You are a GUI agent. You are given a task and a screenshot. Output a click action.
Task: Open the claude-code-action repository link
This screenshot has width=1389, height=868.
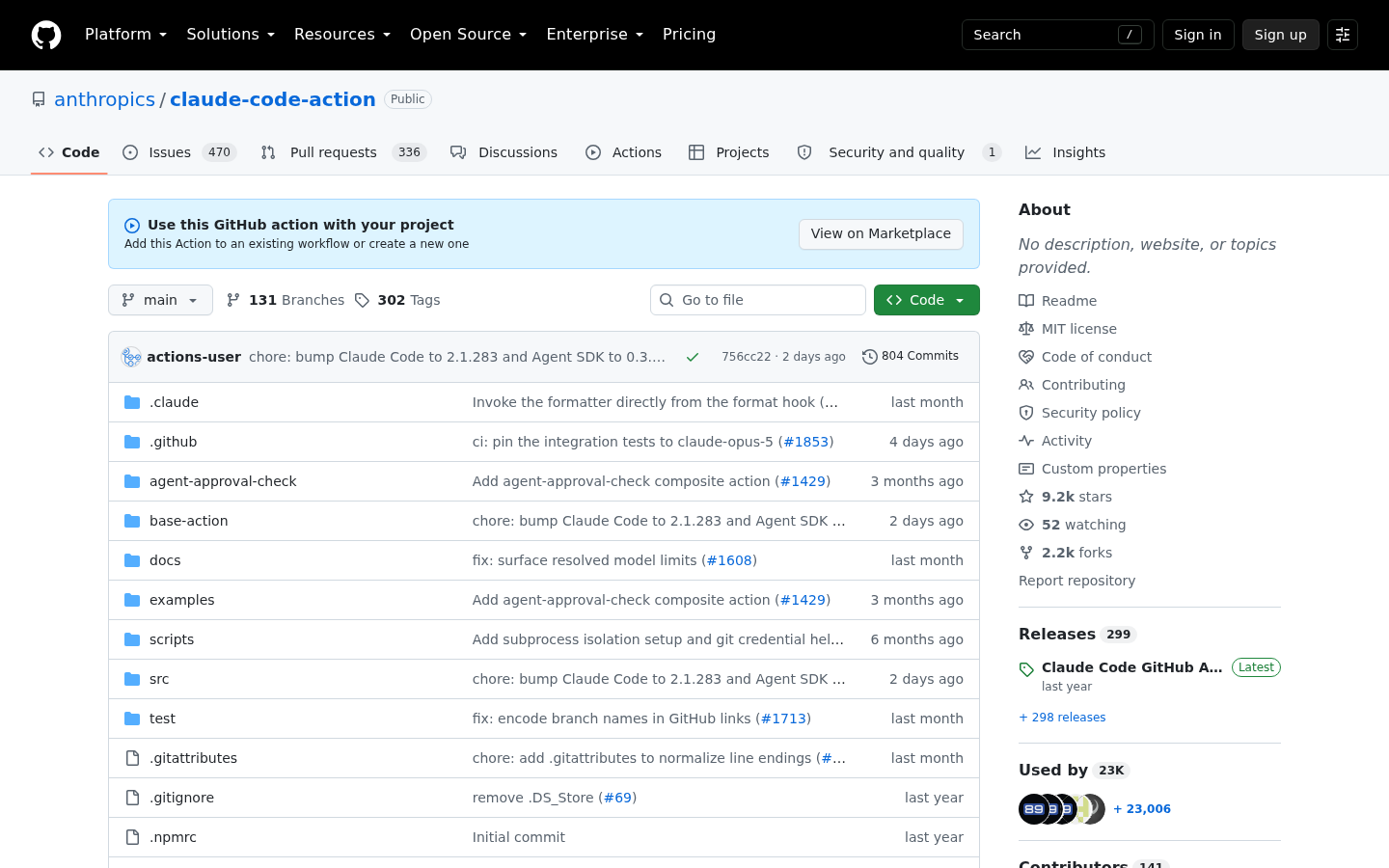tap(273, 99)
